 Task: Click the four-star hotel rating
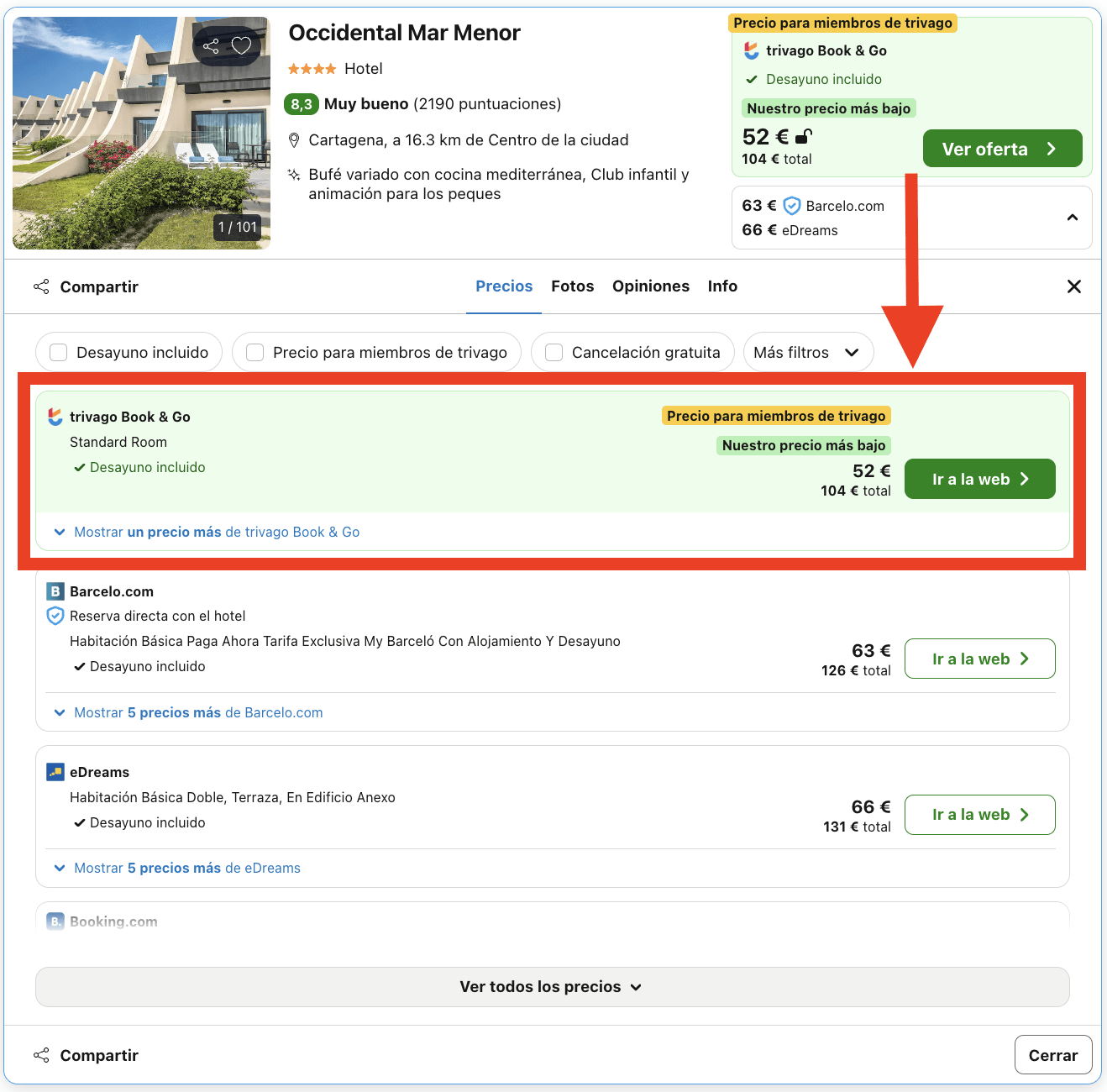pyautogui.click(x=312, y=69)
